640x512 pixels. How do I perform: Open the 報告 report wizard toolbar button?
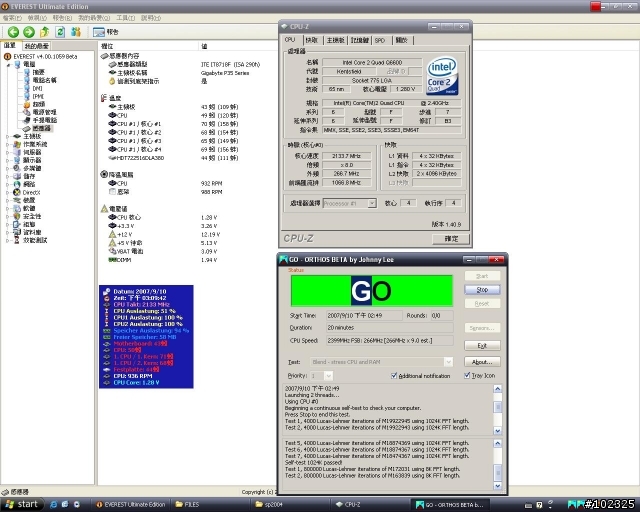(105, 32)
